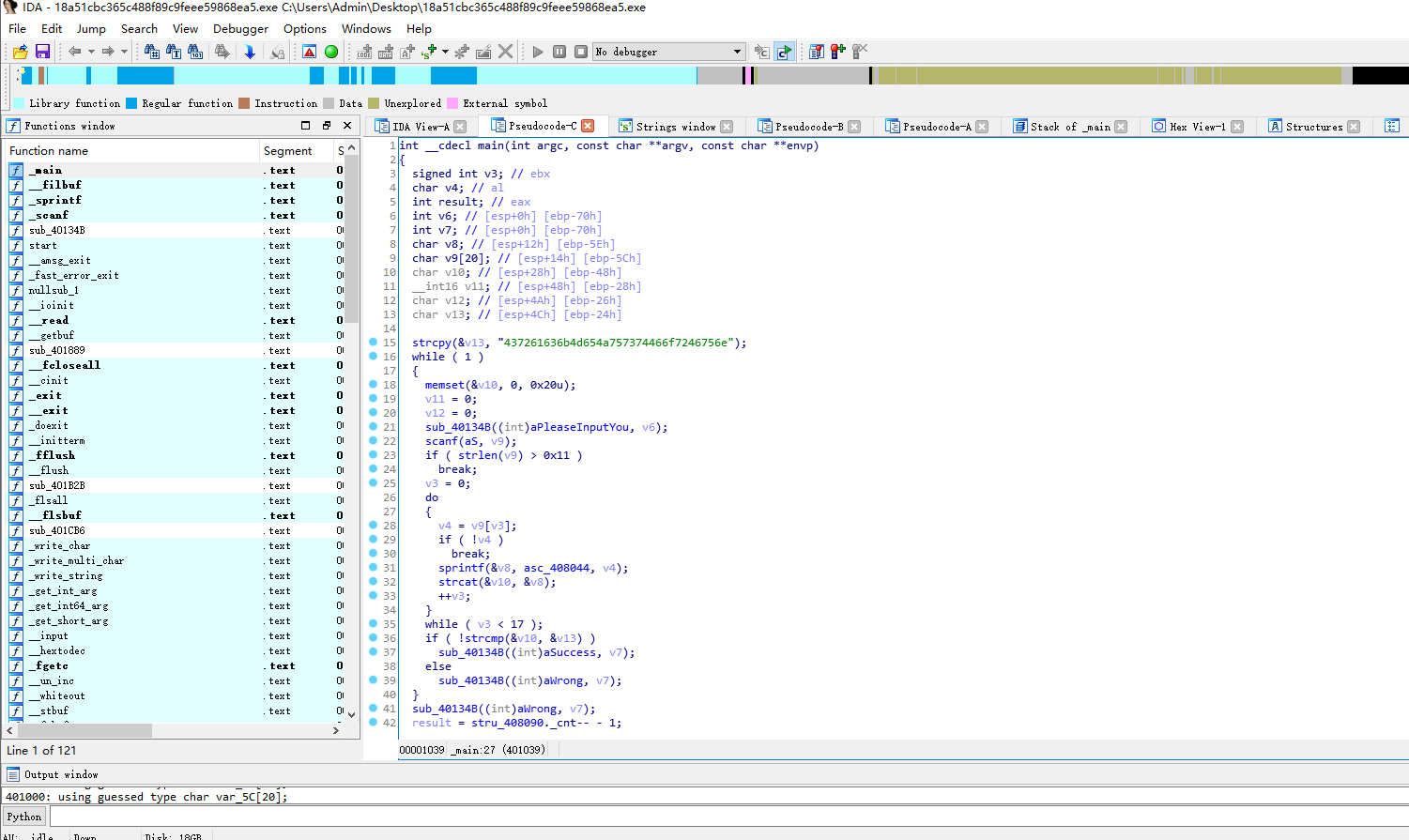Create data with the DATA toolbar icon
Viewport: 1409px width, 840px height.
385,52
